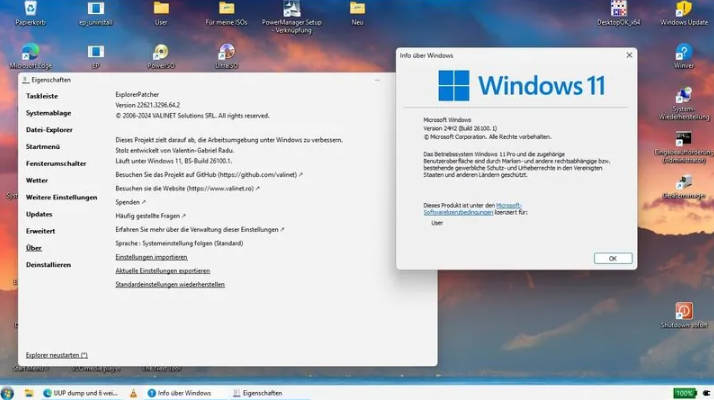The height and width of the screenshot is (400, 714).
Task: Click the orange cone taskbar icon
Action: [133, 393]
